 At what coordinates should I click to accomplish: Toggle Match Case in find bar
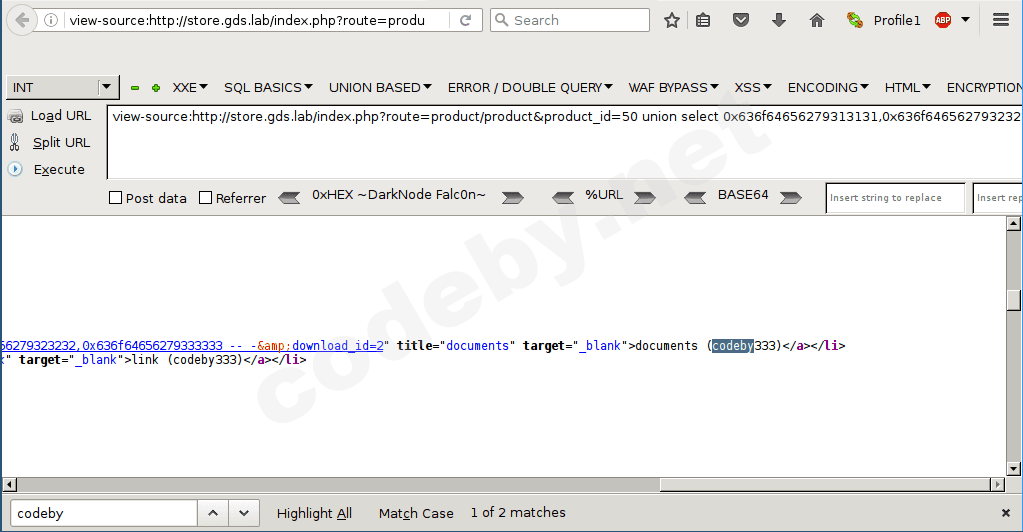416,513
